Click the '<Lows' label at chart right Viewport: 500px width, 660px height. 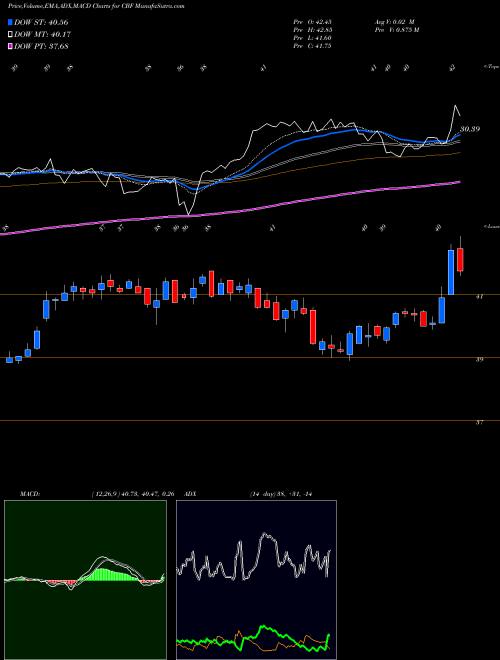[492, 226]
